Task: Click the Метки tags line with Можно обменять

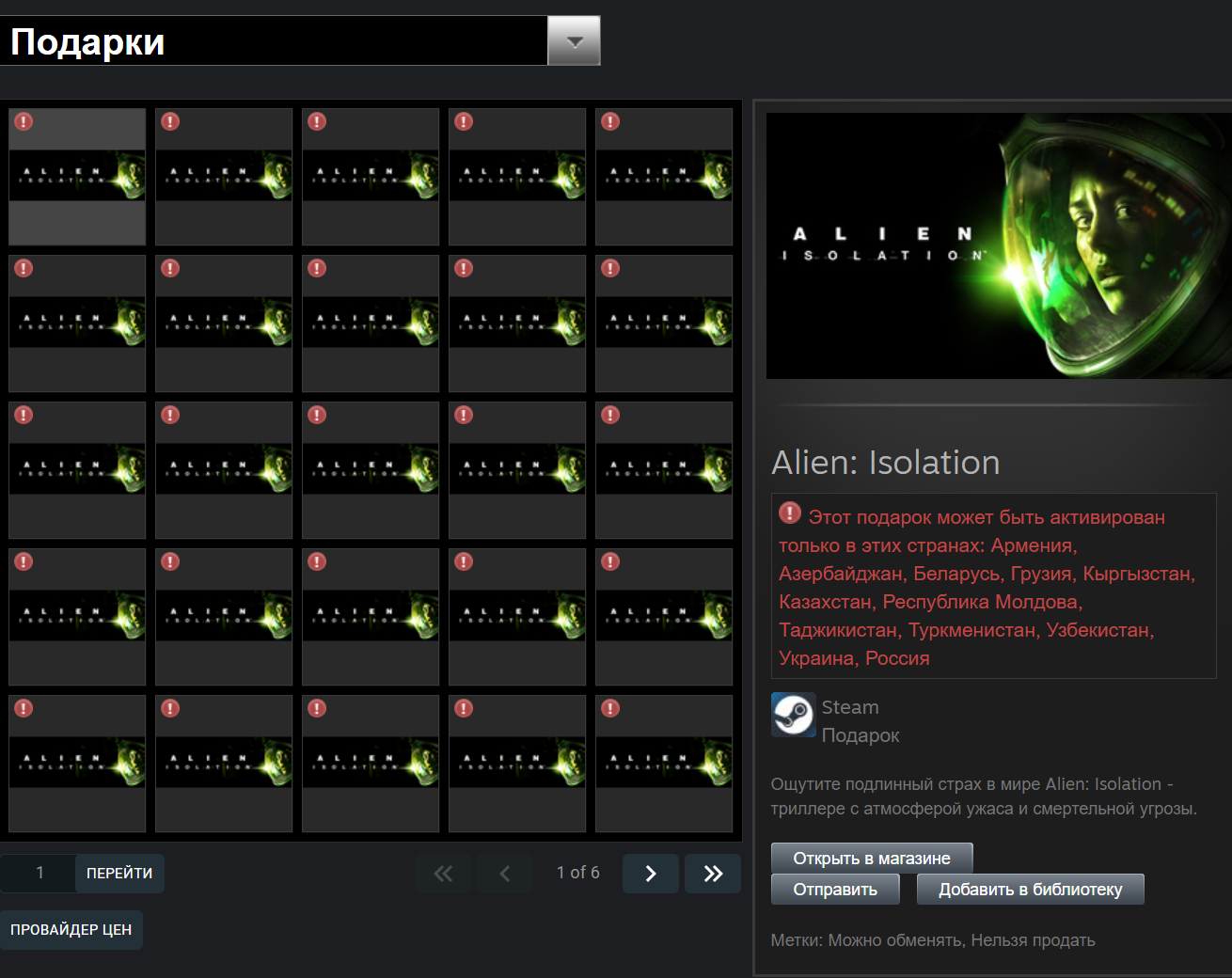Action: pyautogui.click(x=933, y=940)
